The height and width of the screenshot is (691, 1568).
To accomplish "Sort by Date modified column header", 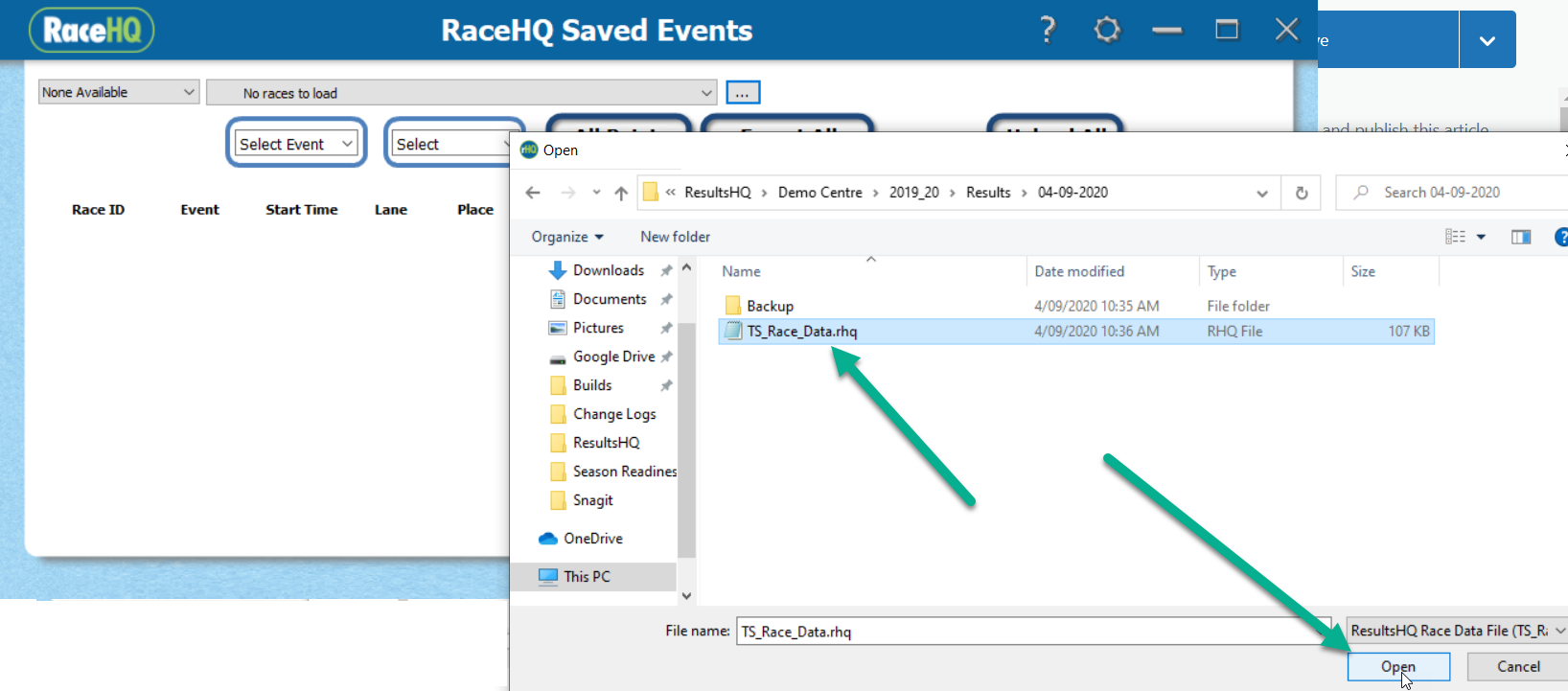I will [x=1079, y=271].
